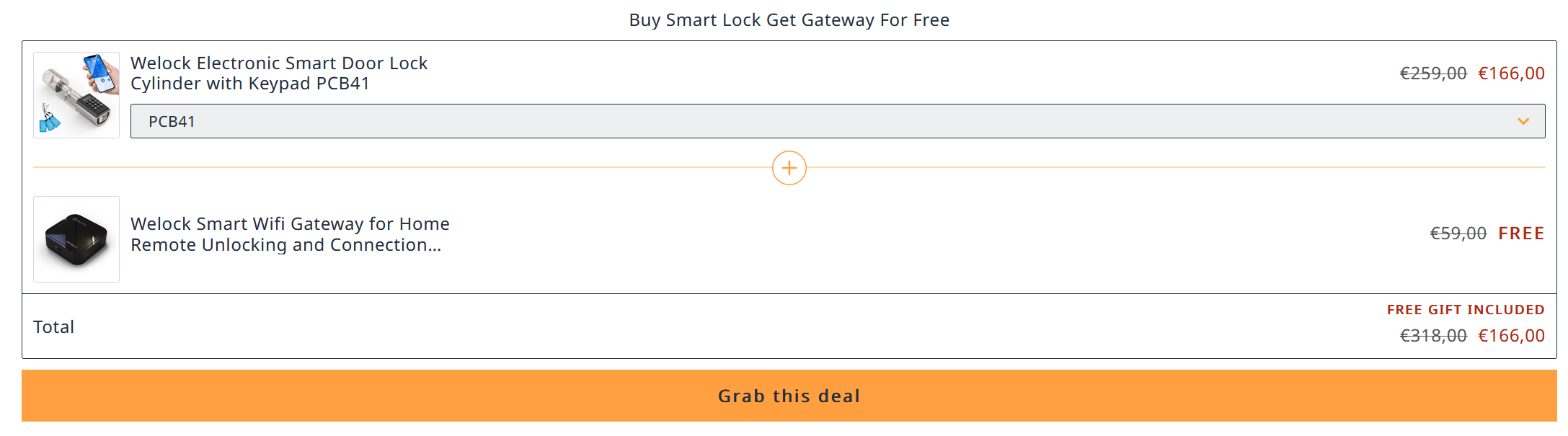Open the Wifi Gateway product thumbnail
Image resolution: width=1568 pixels, height=436 pixels.
click(76, 239)
